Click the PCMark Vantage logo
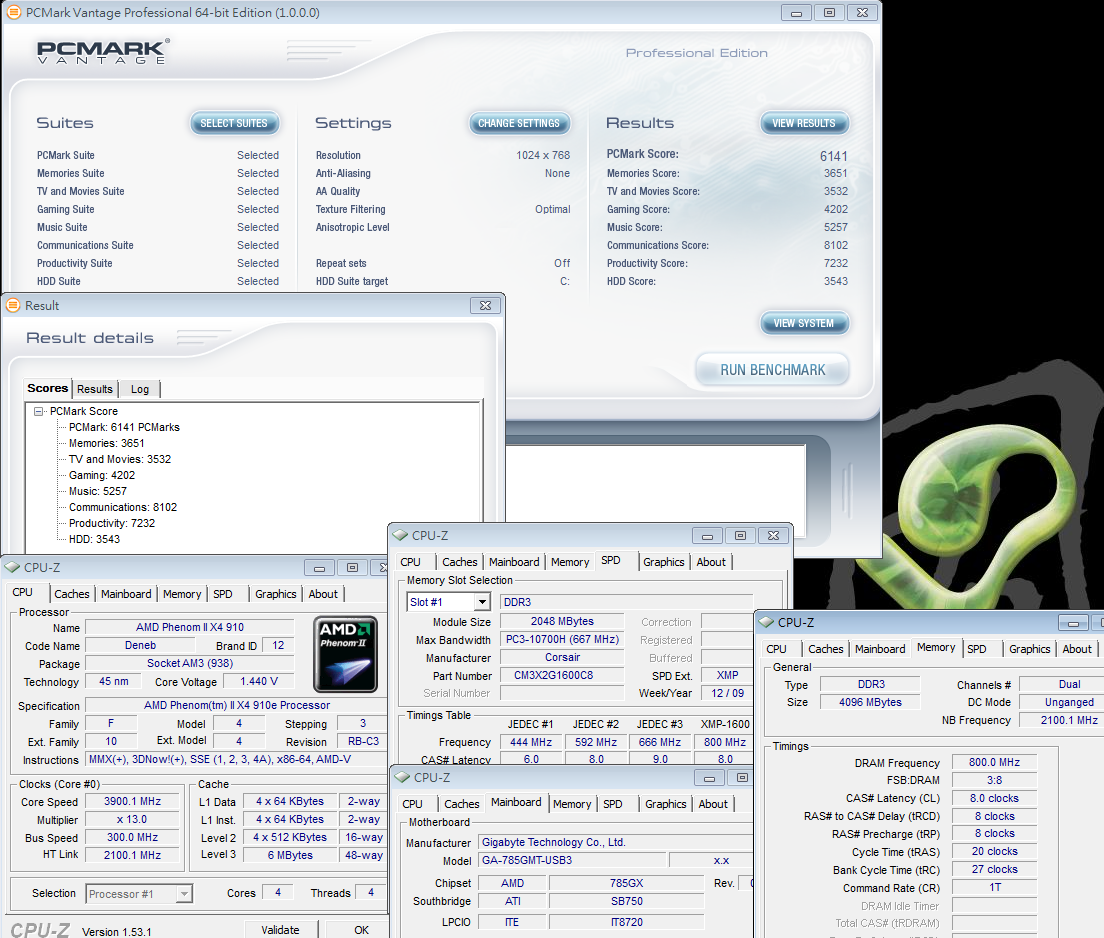Viewport: 1104px width, 938px height. [103, 52]
